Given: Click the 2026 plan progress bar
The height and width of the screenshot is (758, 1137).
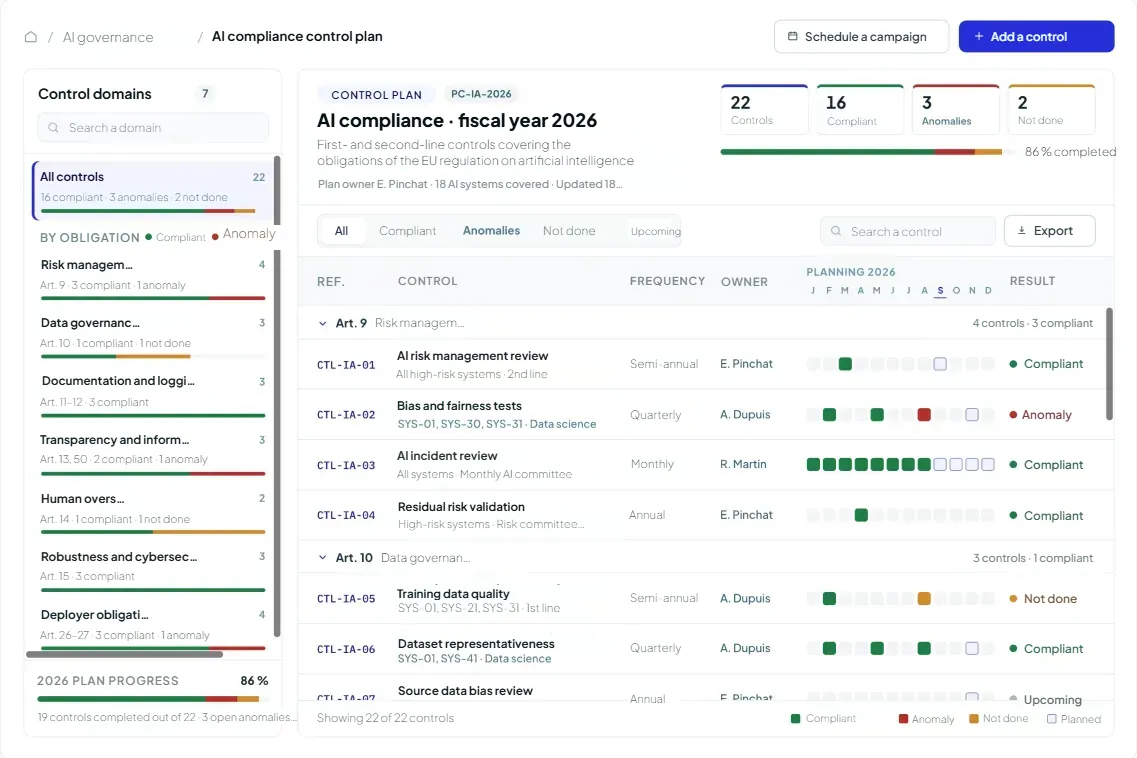Looking at the screenshot, I should point(152,699).
